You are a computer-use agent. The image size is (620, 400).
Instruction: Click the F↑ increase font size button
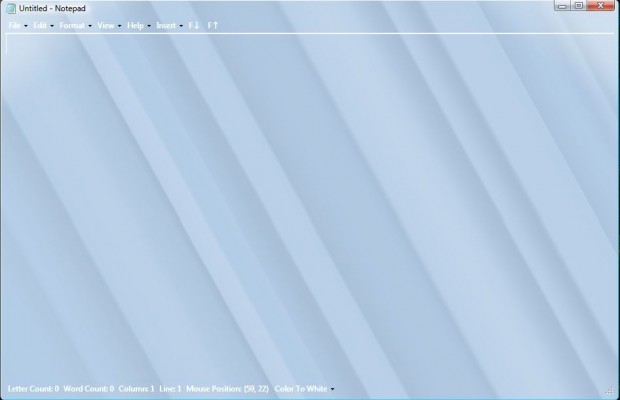click(213, 25)
